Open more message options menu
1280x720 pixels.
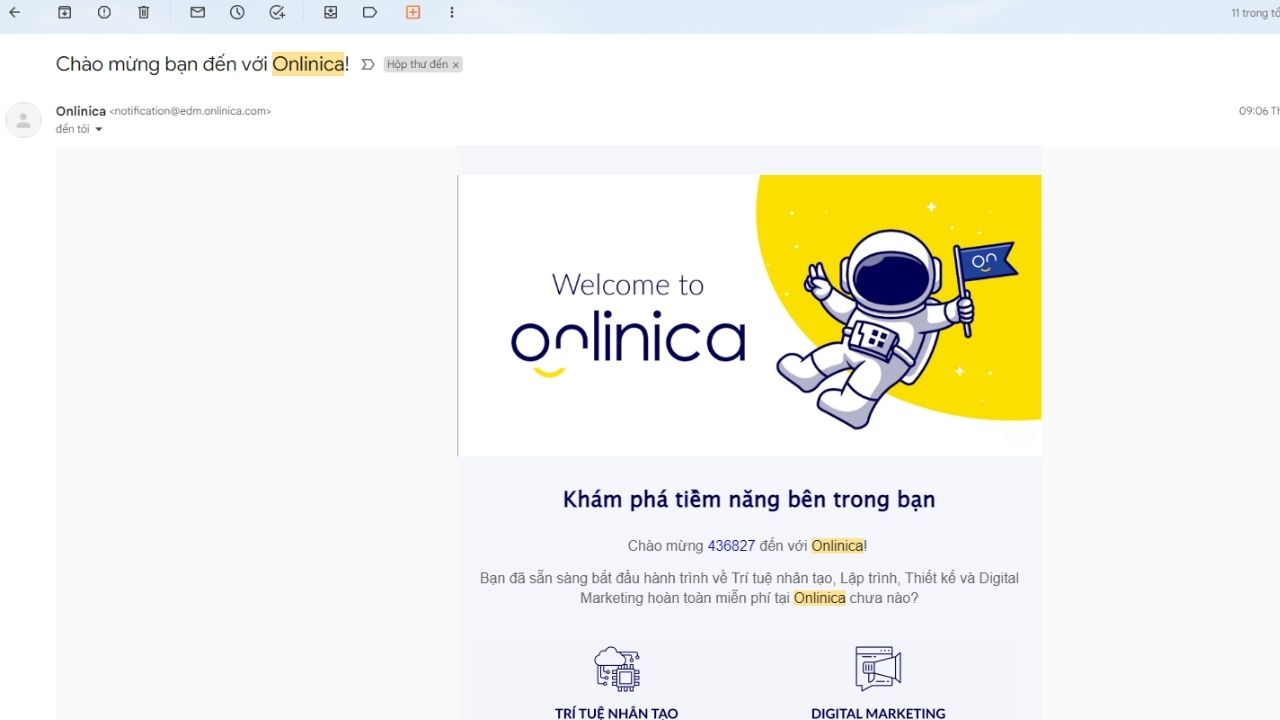tap(452, 12)
